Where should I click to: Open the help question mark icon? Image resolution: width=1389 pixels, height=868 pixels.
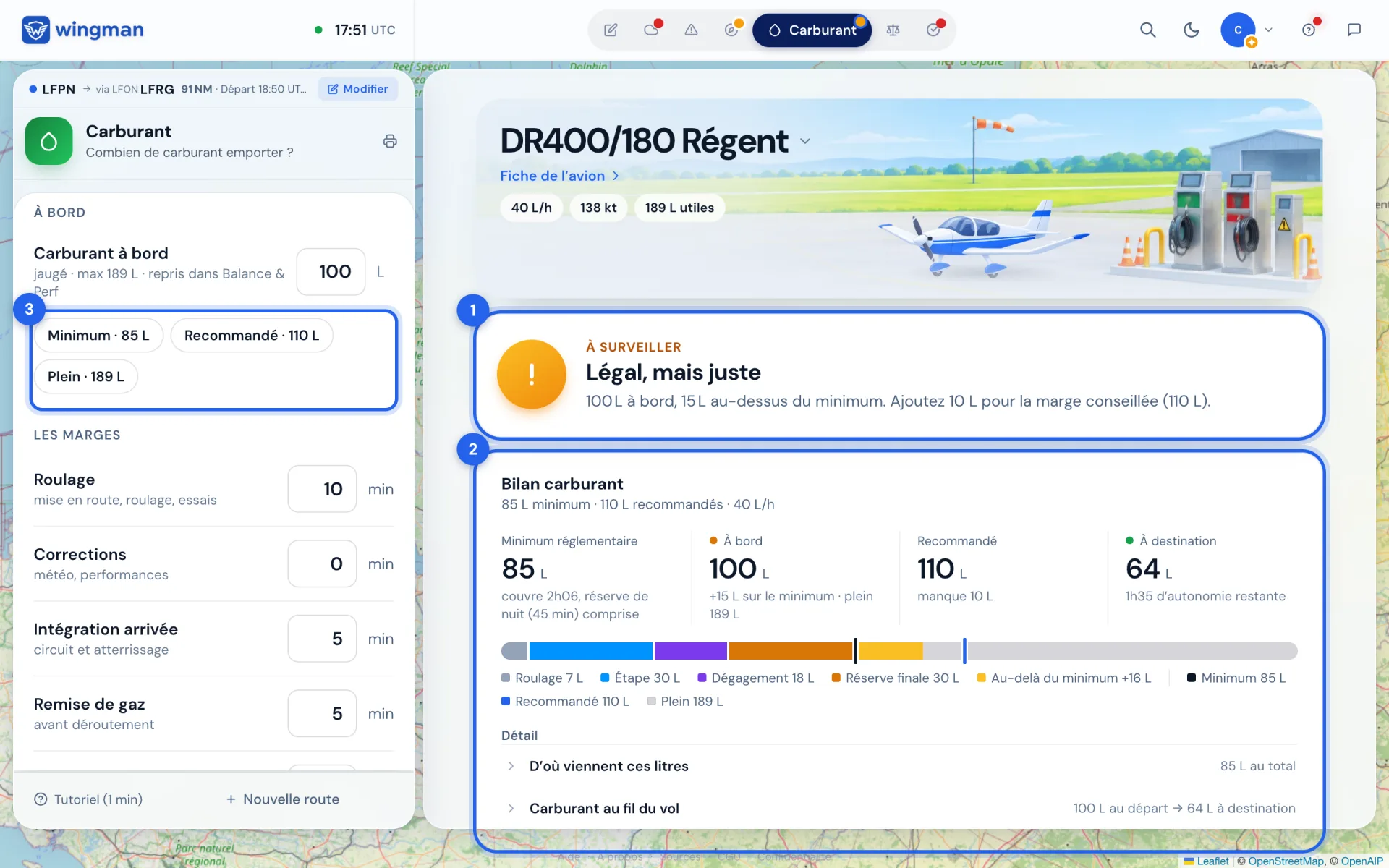[x=1309, y=30]
